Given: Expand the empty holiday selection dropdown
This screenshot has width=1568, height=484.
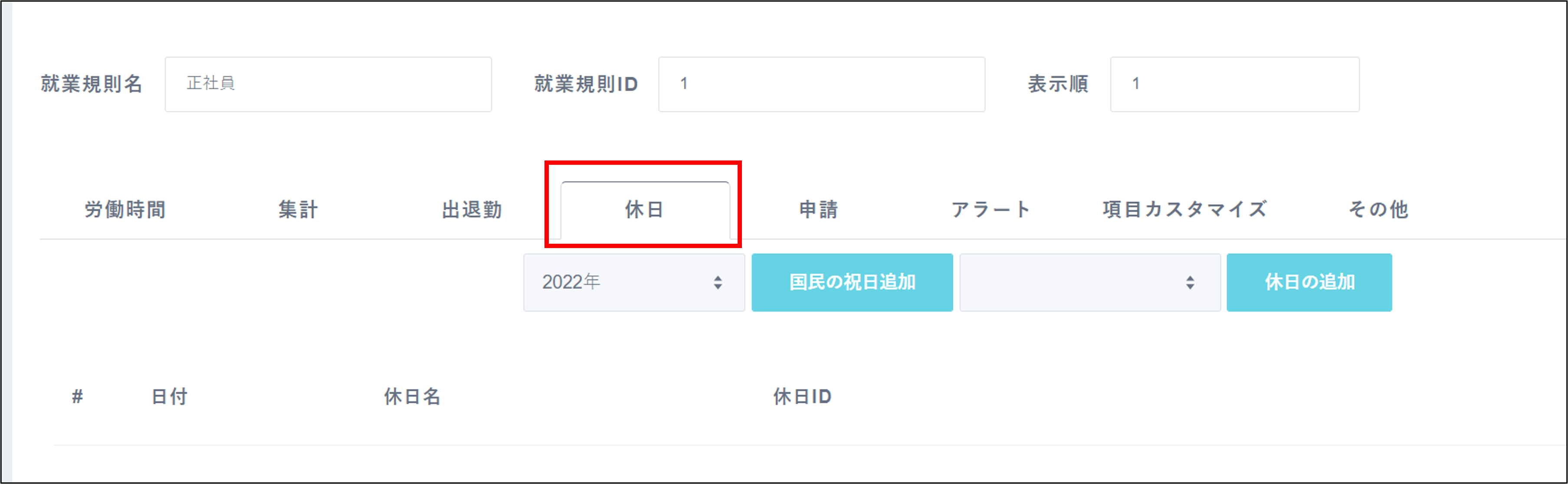Looking at the screenshot, I should 1090,282.
